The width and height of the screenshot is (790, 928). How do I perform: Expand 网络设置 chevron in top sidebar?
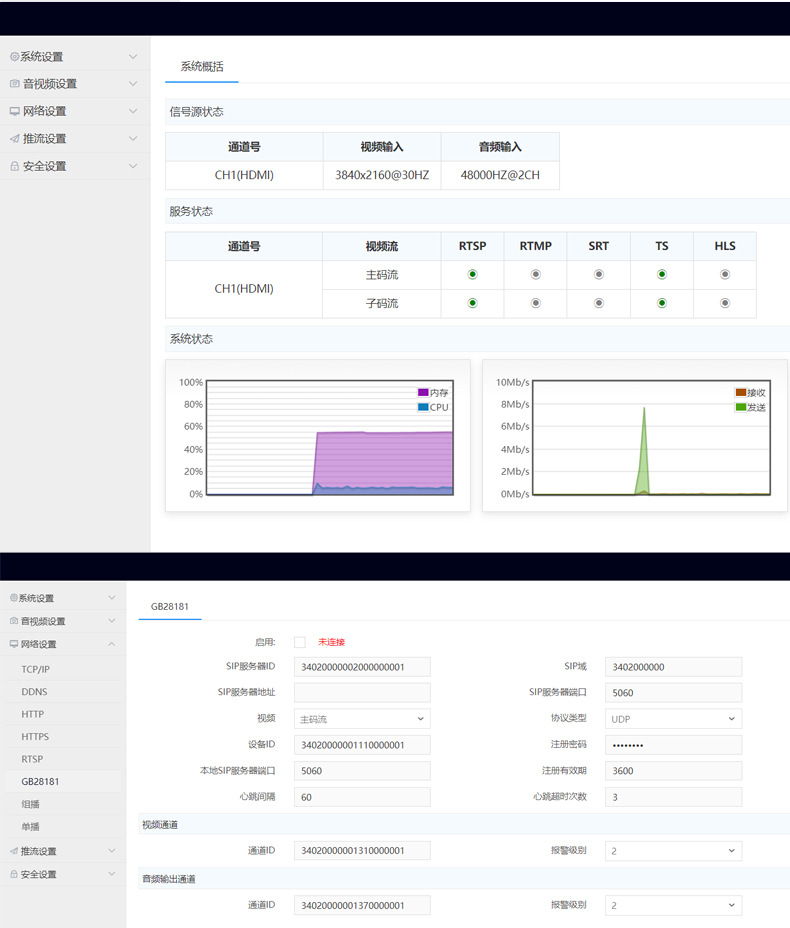point(133,111)
